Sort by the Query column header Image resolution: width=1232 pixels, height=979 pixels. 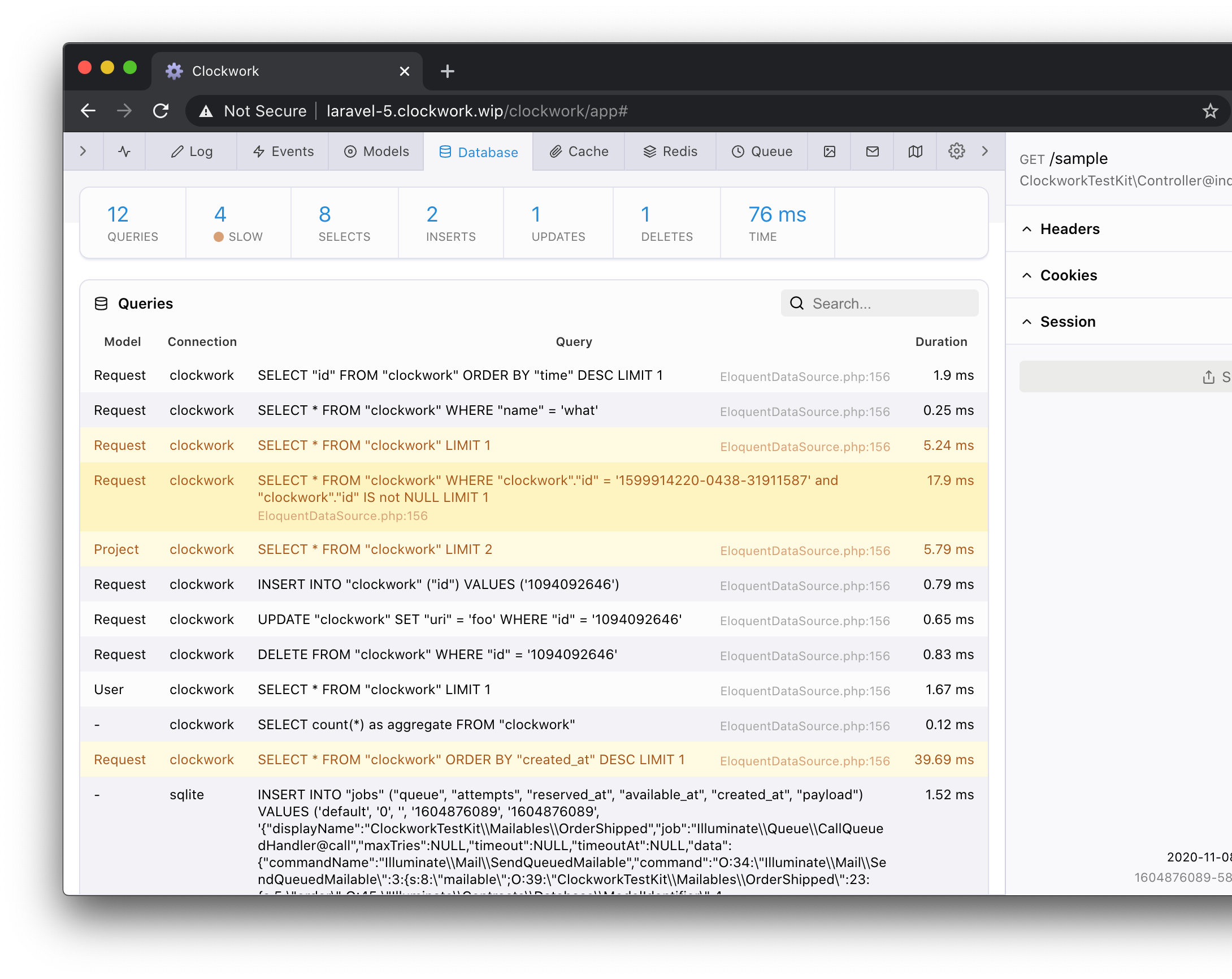574,341
